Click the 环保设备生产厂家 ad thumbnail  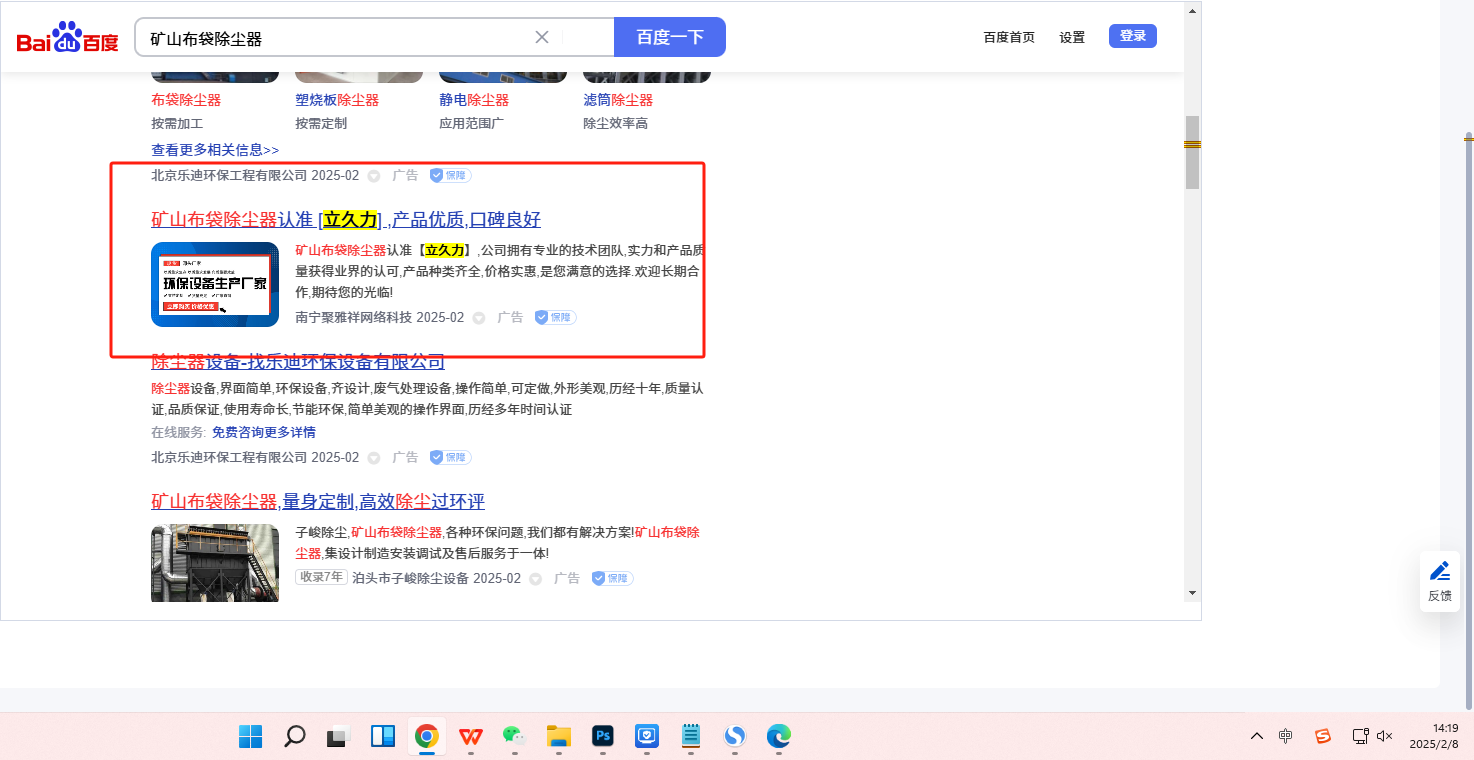[x=215, y=285]
